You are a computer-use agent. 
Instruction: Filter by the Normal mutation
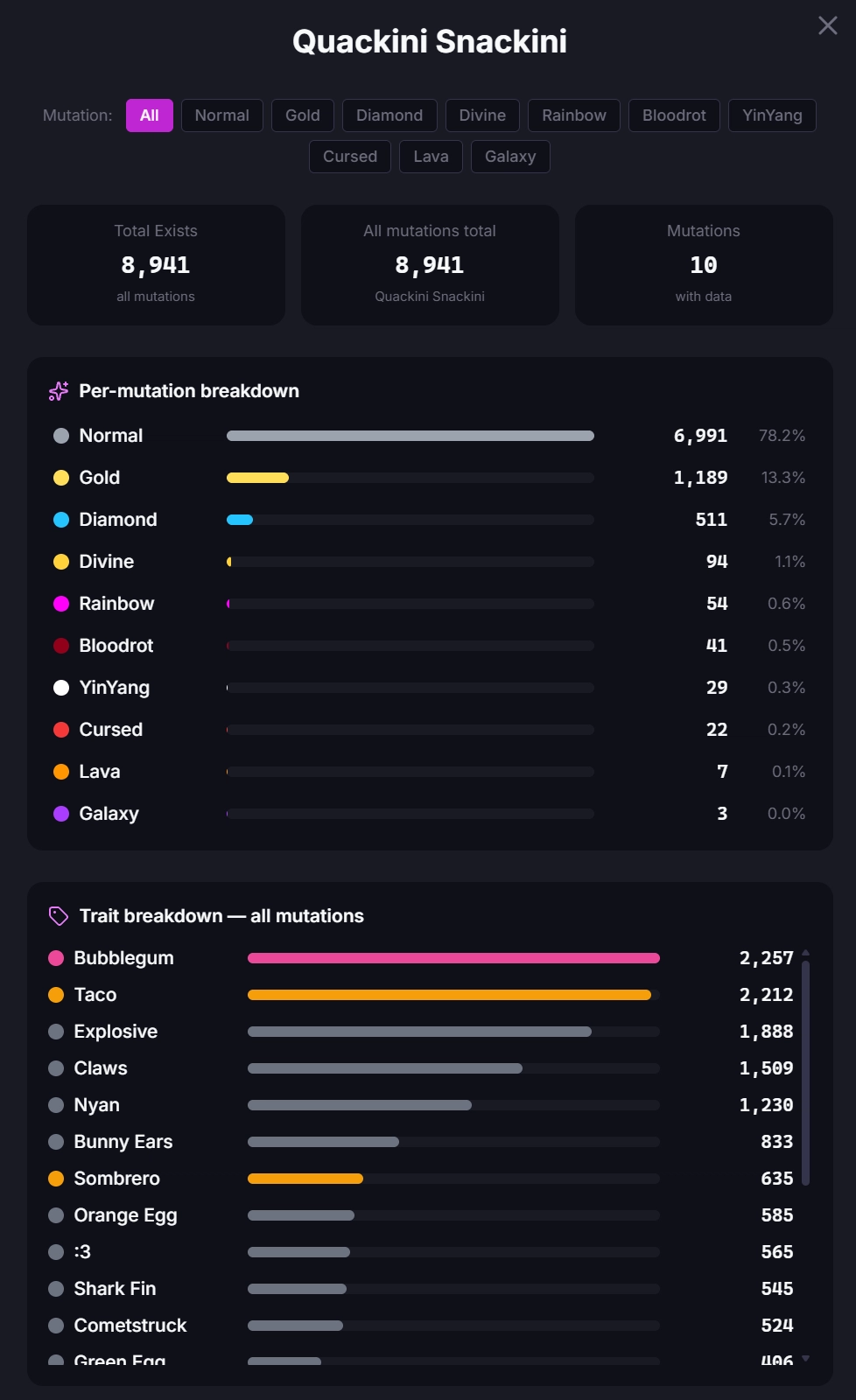[x=222, y=115]
